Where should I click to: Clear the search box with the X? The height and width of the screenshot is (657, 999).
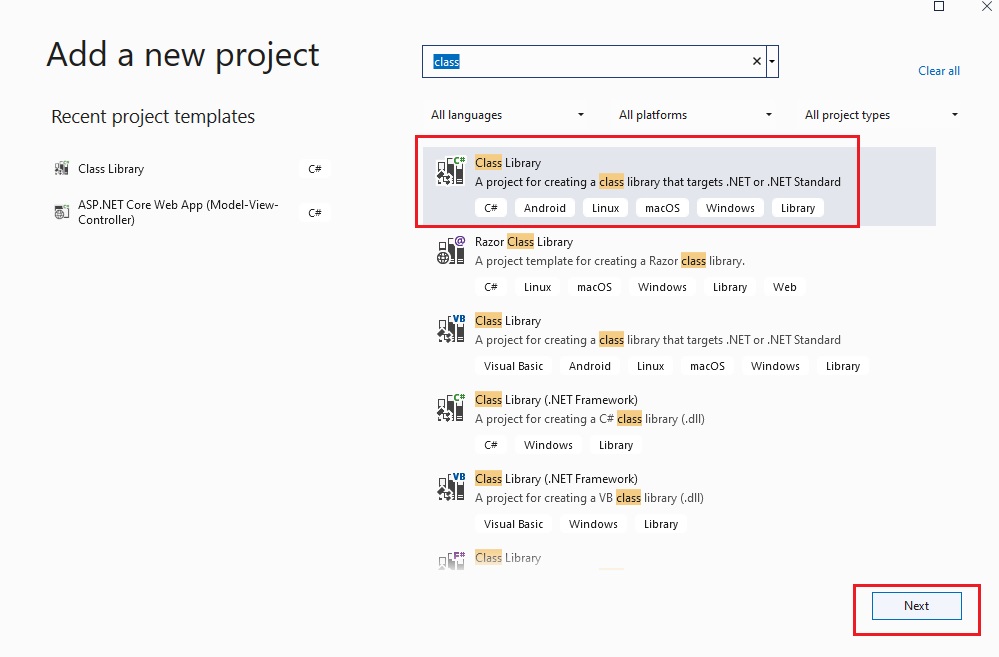coord(756,61)
